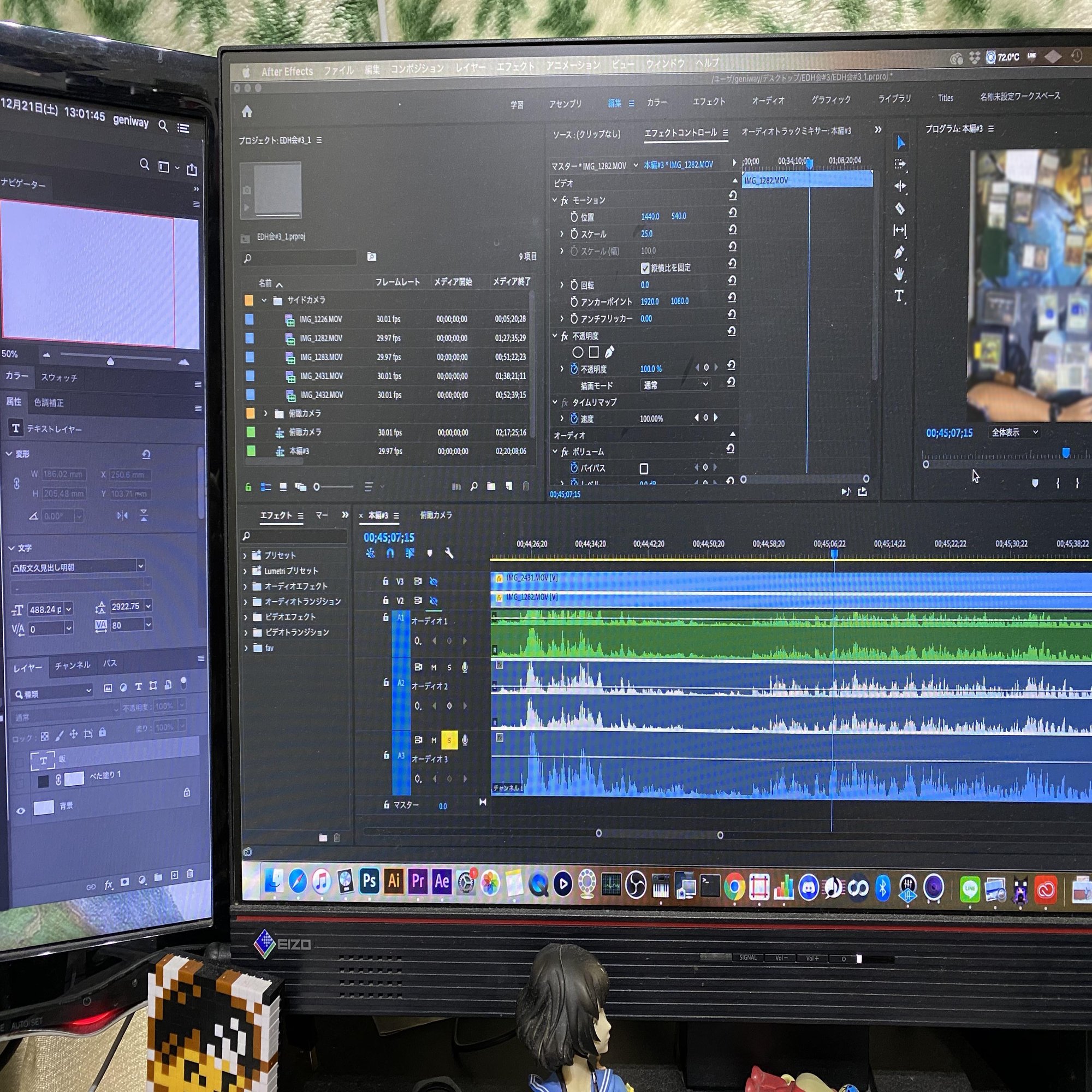Select the Razor tool in toolbar

point(900,209)
